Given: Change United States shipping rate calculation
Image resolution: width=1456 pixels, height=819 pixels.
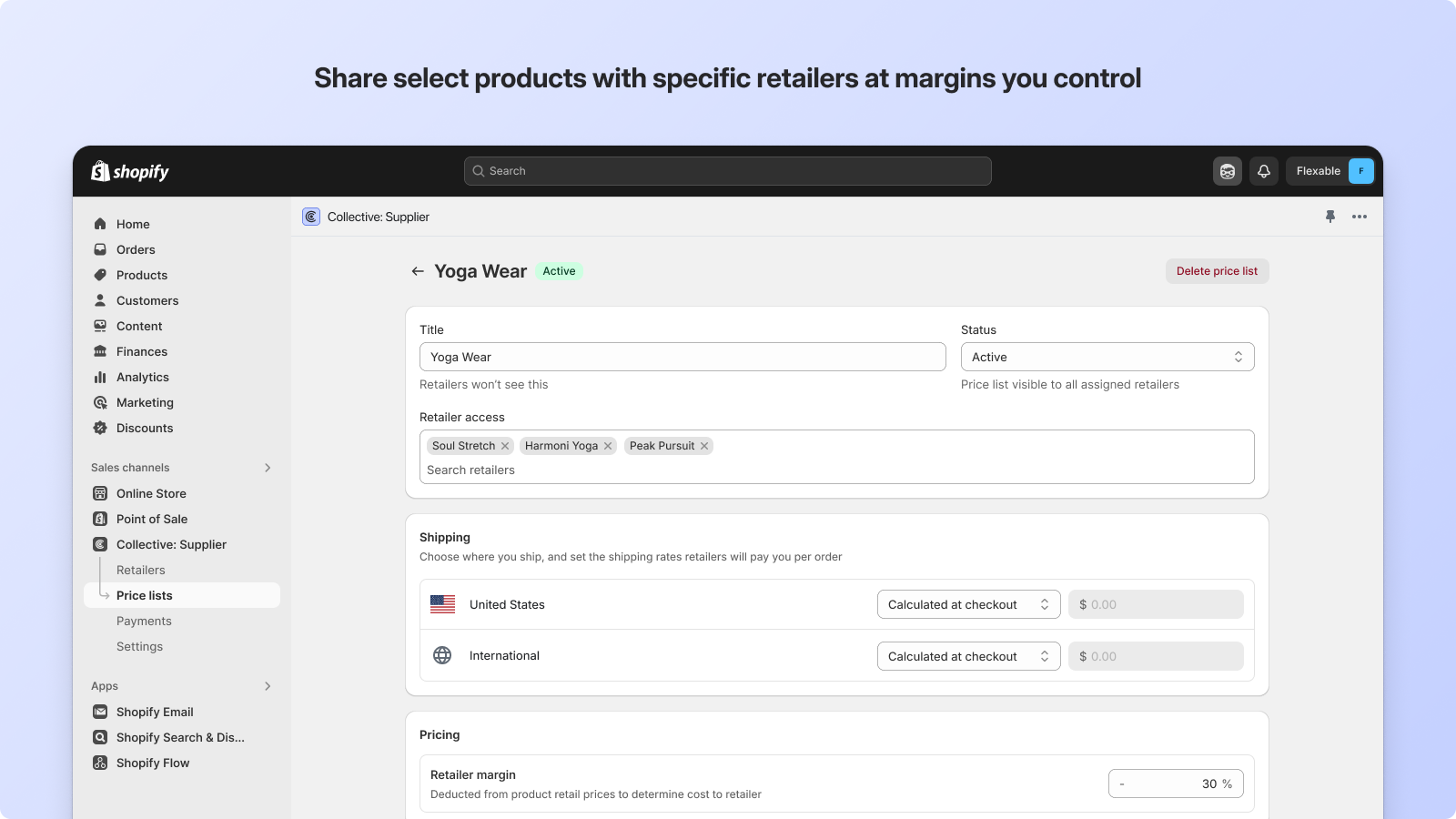Looking at the screenshot, I should [x=967, y=603].
